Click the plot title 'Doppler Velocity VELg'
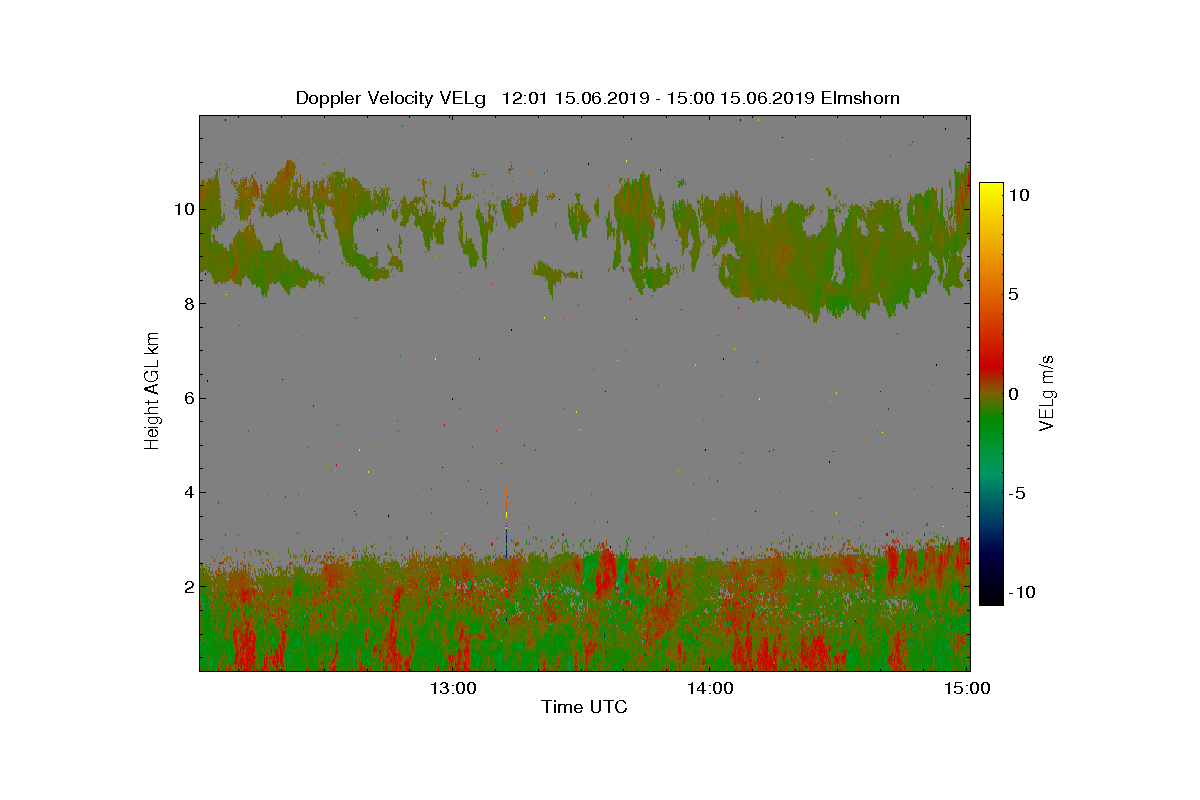Viewport: 1200px width, 800px height. pos(391,98)
